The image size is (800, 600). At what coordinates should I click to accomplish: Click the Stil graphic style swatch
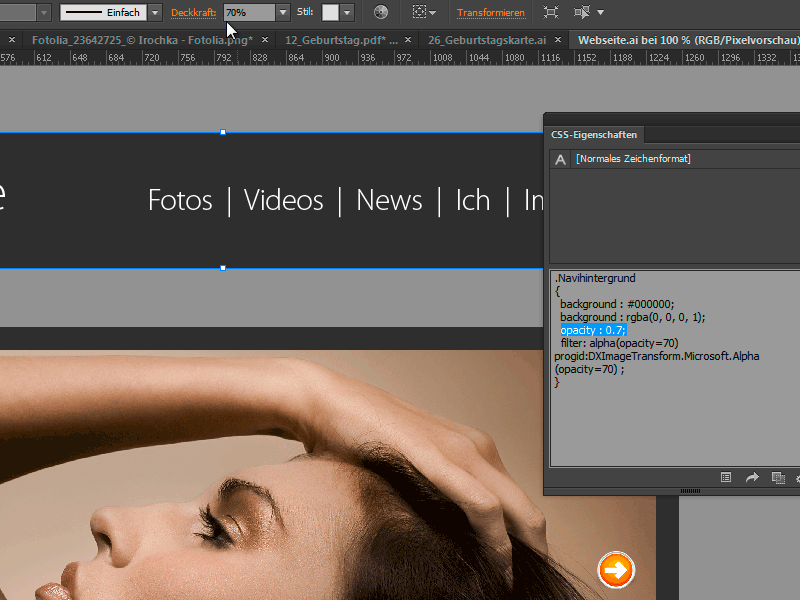pyautogui.click(x=330, y=12)
